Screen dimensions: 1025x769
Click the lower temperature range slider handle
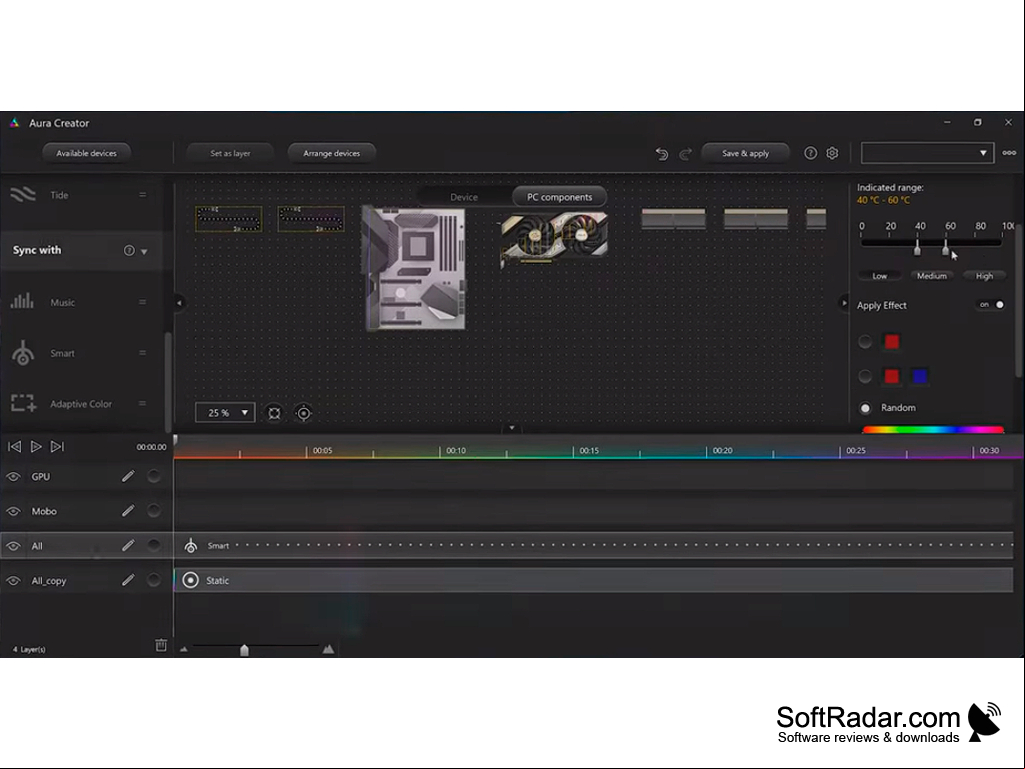coord(917,248)
